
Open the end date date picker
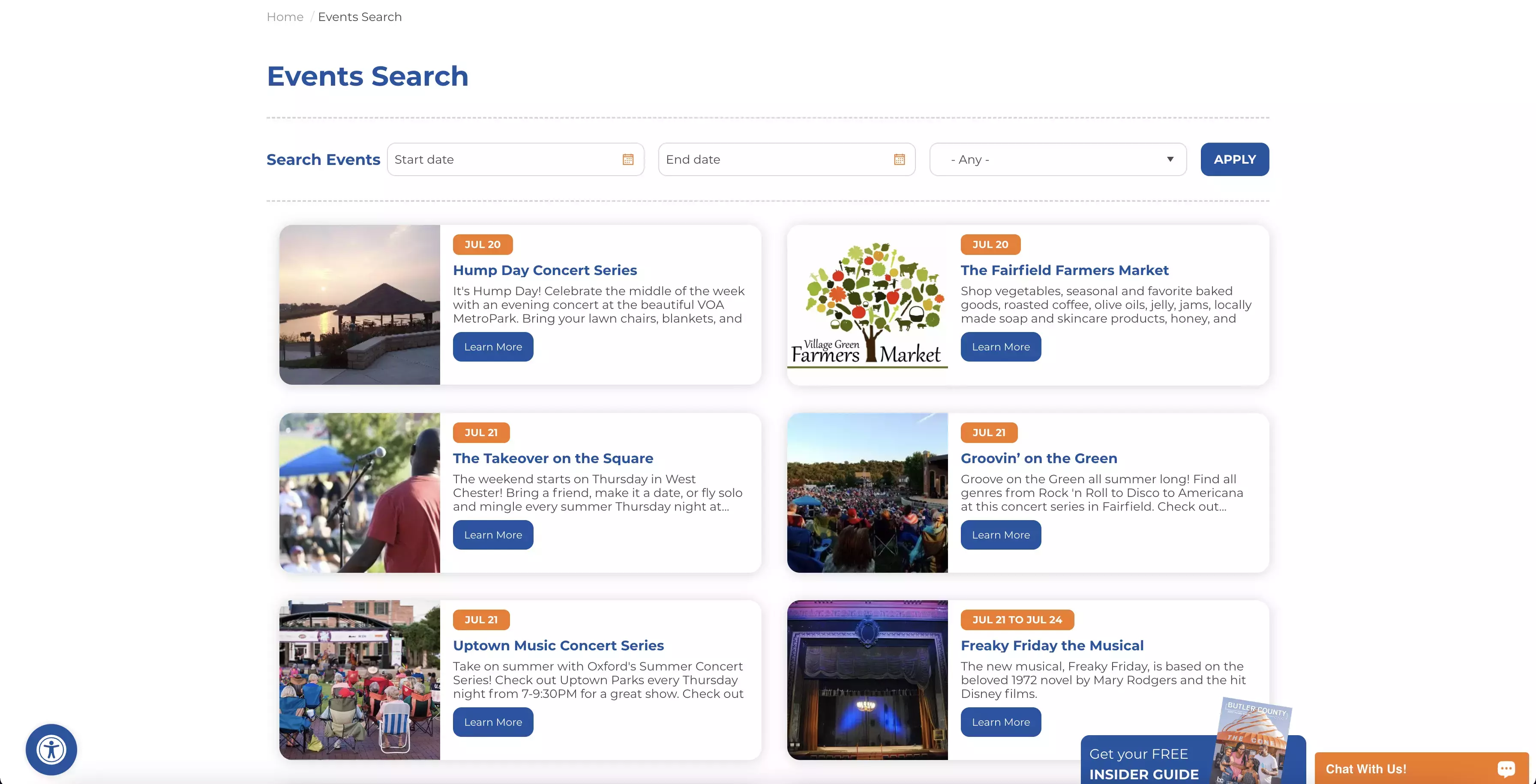click(x=897, y=158)
